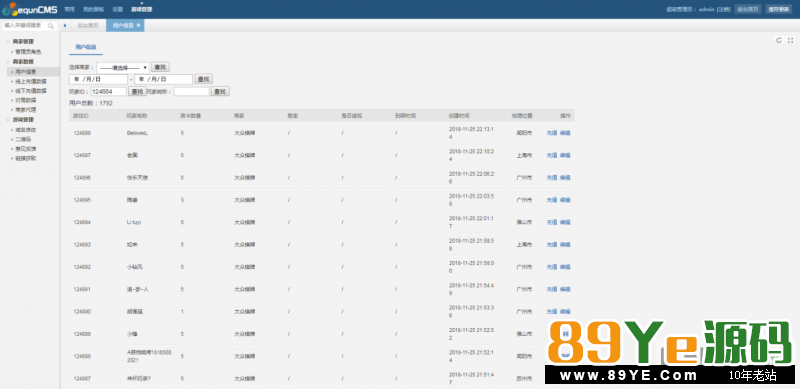Viewport: 800px width, 389px height.
Task: Click the nickname 'Beloved' cell
Action: [x=138, y=133]
